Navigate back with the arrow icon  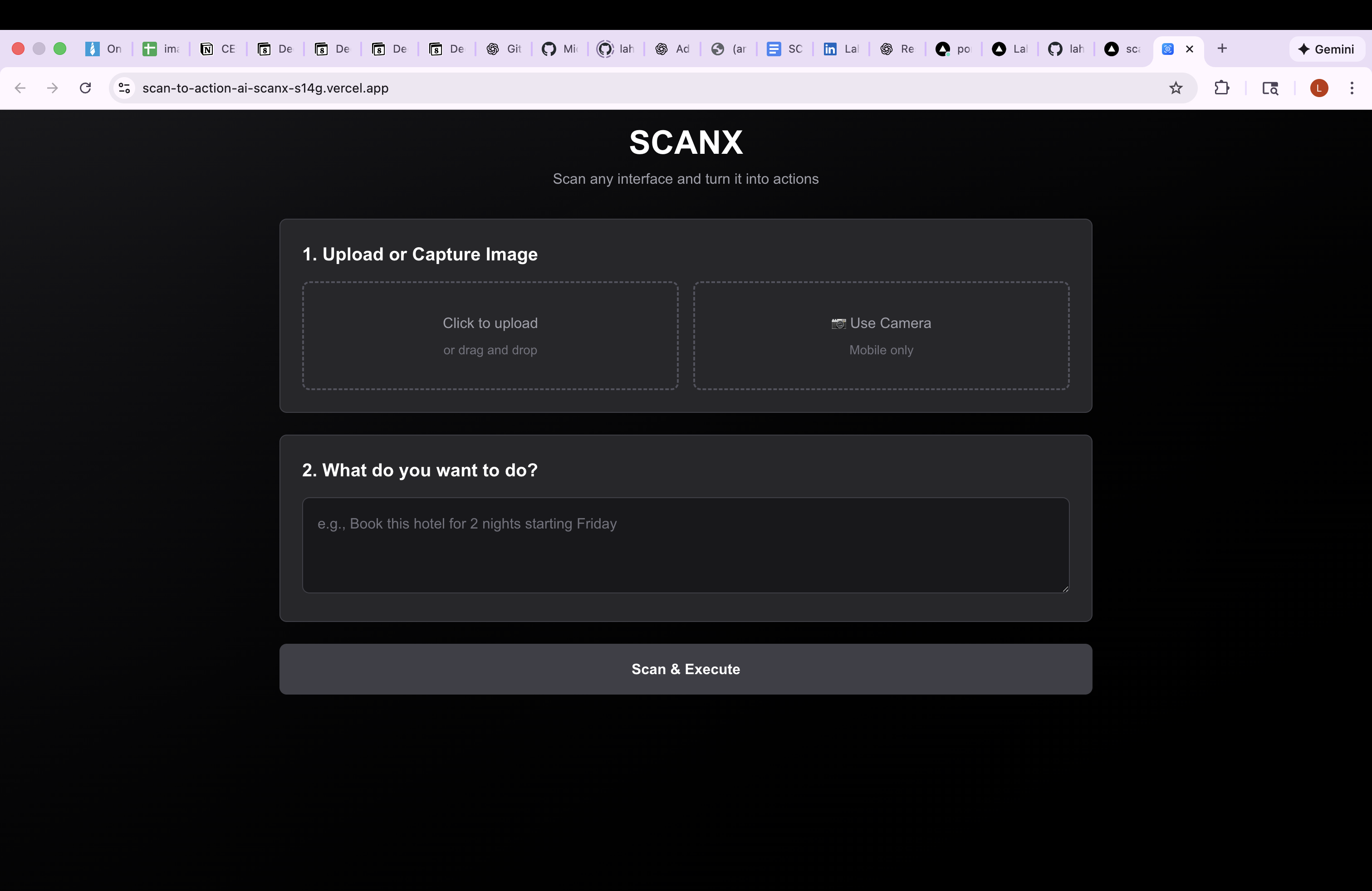click(x=20, y=88)
